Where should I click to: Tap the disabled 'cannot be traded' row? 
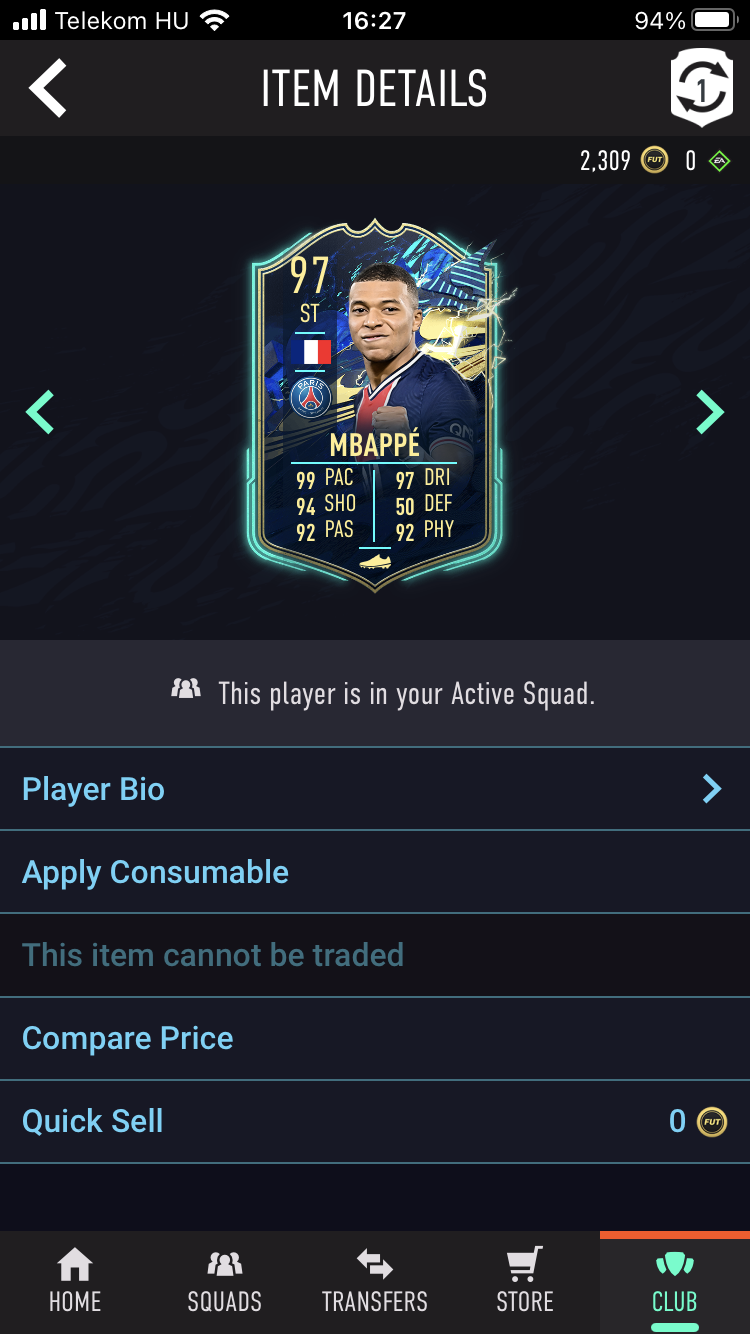[x=375, y=955]
